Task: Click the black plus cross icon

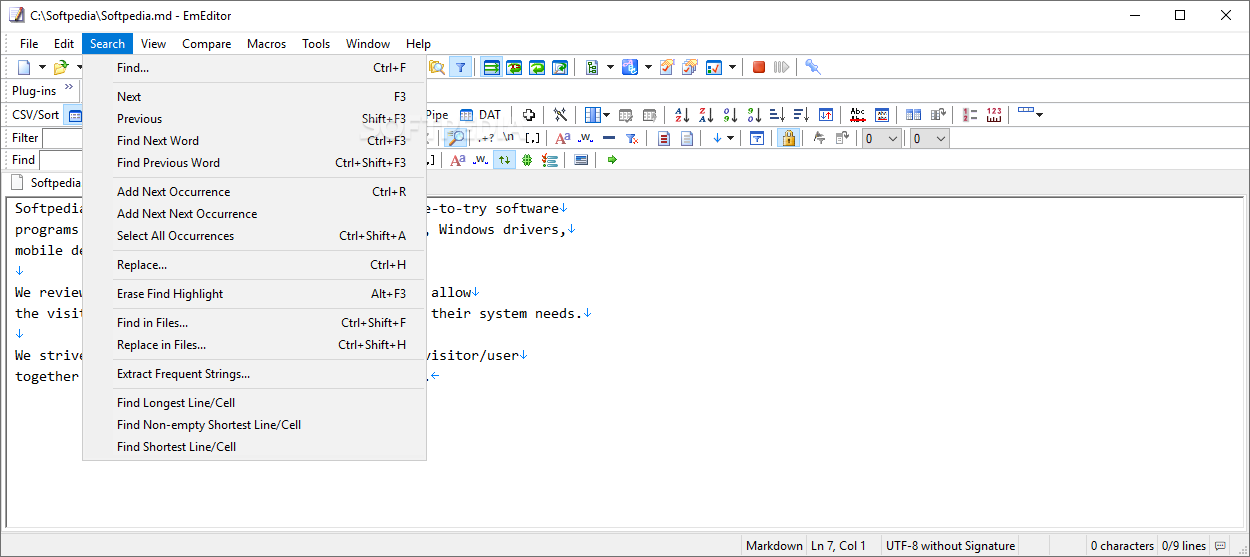Action: pyautogui.click(x=529, y=115)
